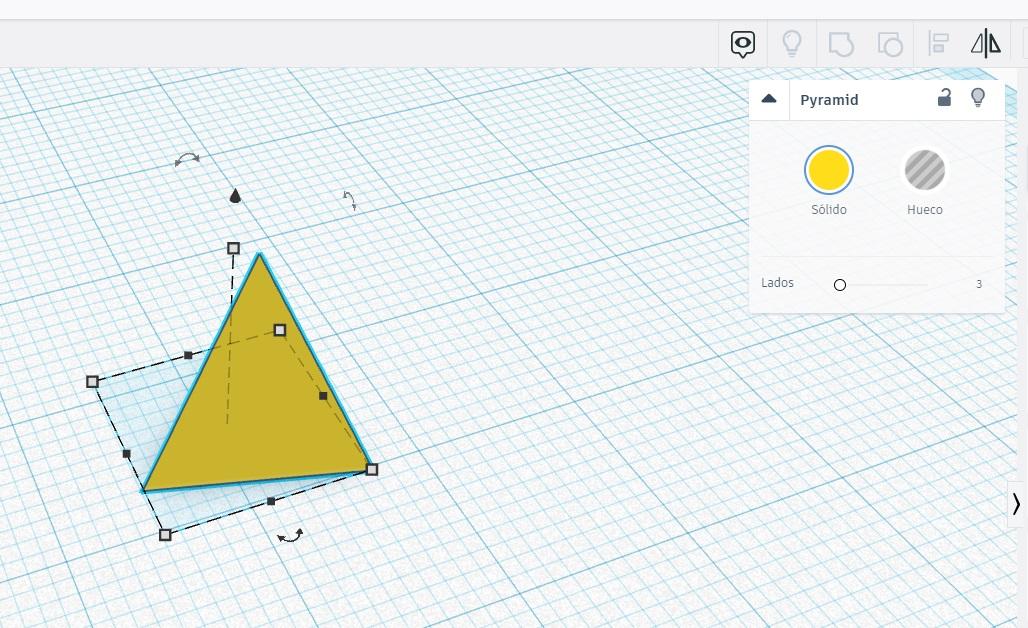Toggle the lock on the Pyramid shape
Viewport: 1028px width, 628px height.
(x=944, y=98)
